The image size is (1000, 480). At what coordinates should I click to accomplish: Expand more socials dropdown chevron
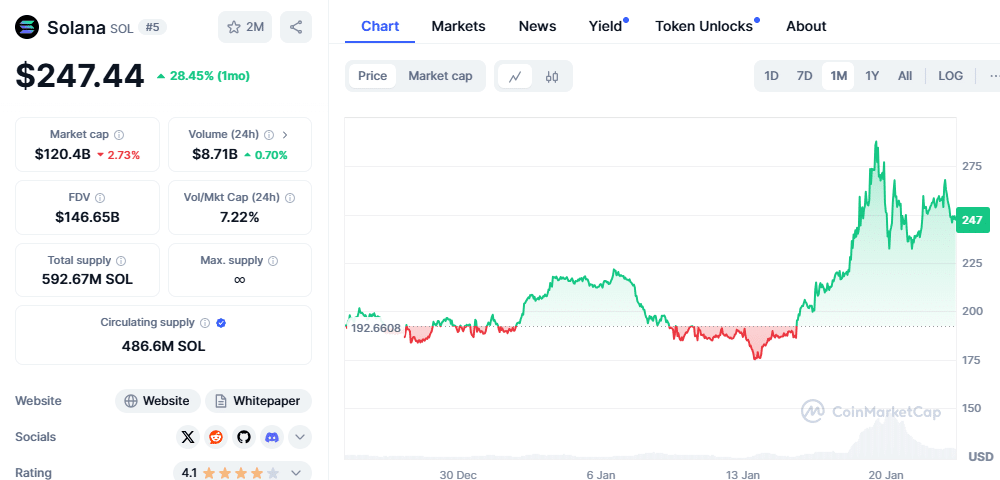click(300, 437)
